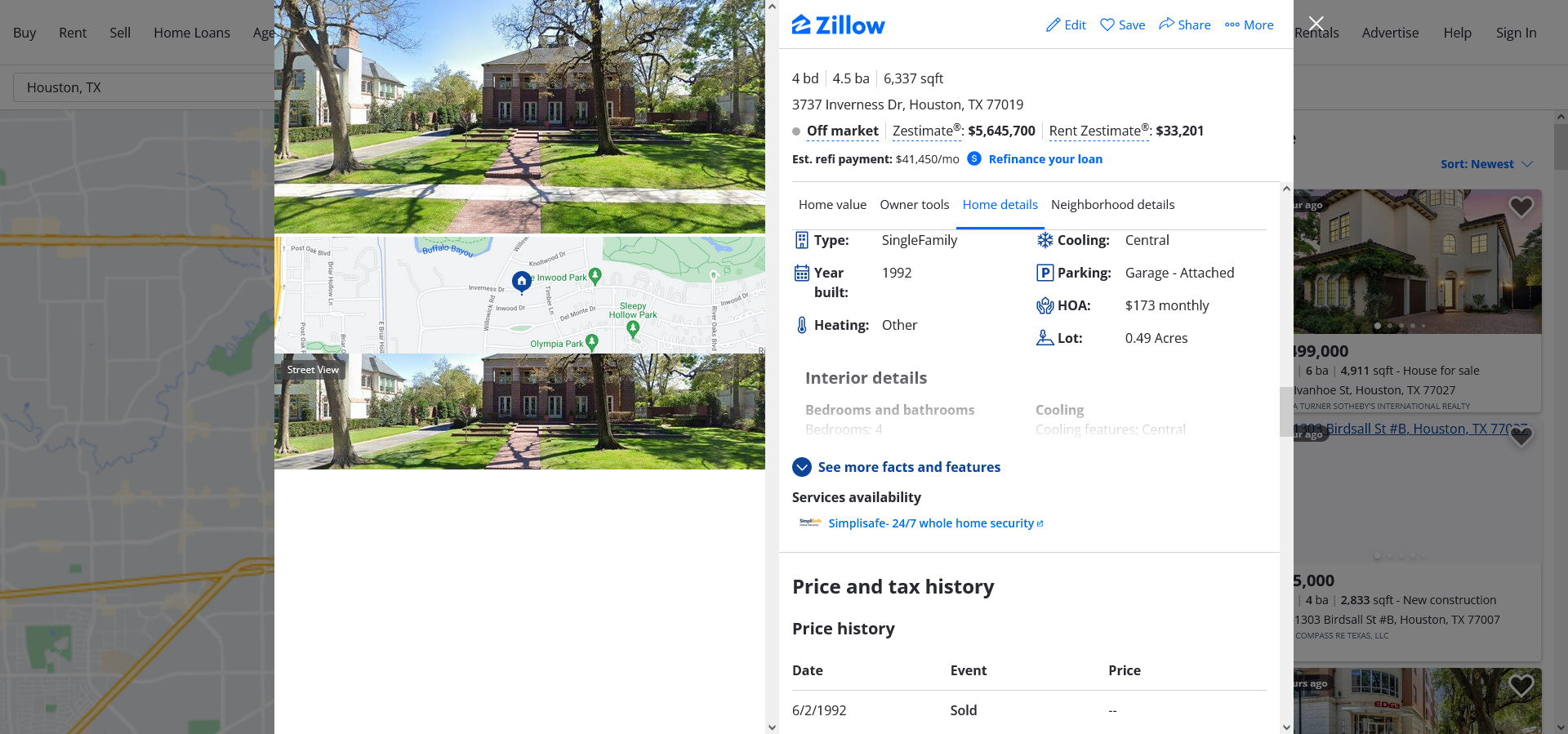
Task: Click the Share arrow icon
Action: tap(1166, 24)
